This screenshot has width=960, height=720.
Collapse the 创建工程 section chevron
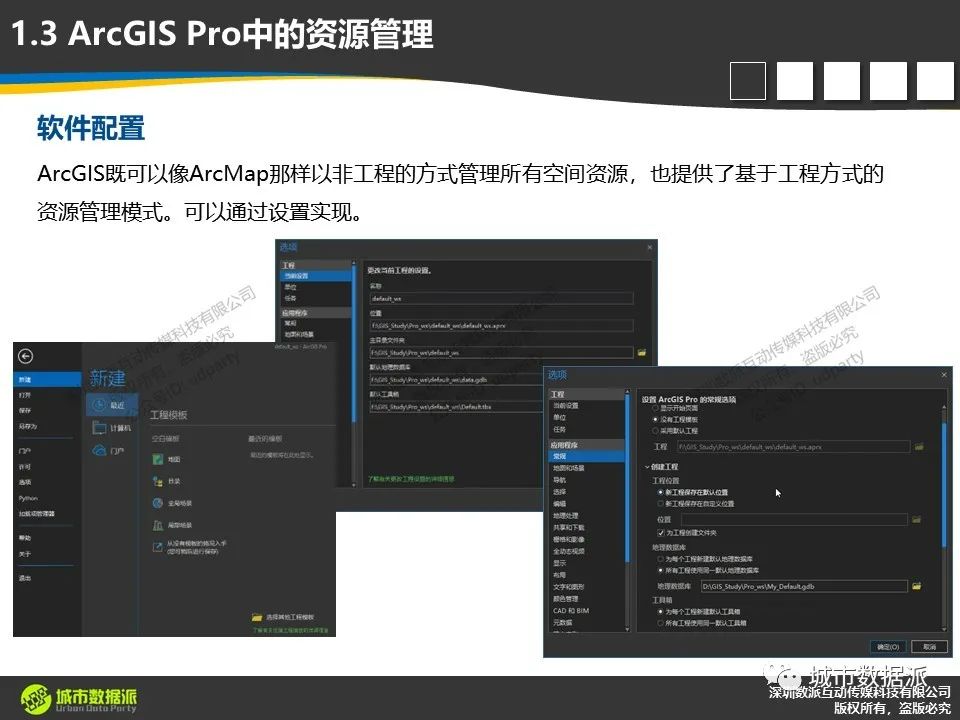click(x=647, y=467)
